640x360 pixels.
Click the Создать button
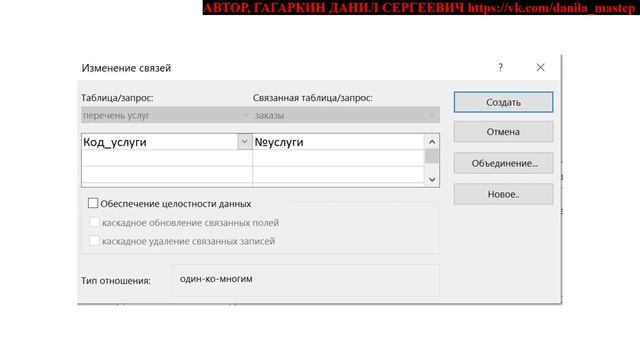point(503,102)
